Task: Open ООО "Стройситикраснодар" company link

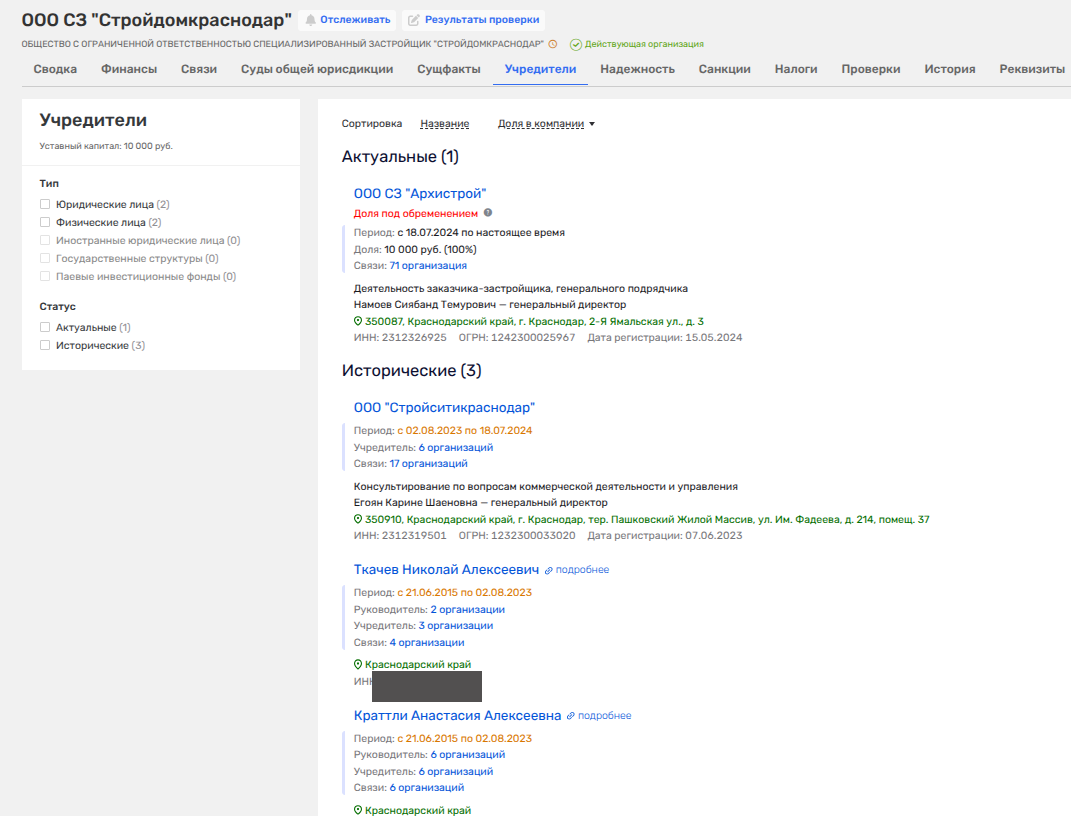Action: point(444,408)
